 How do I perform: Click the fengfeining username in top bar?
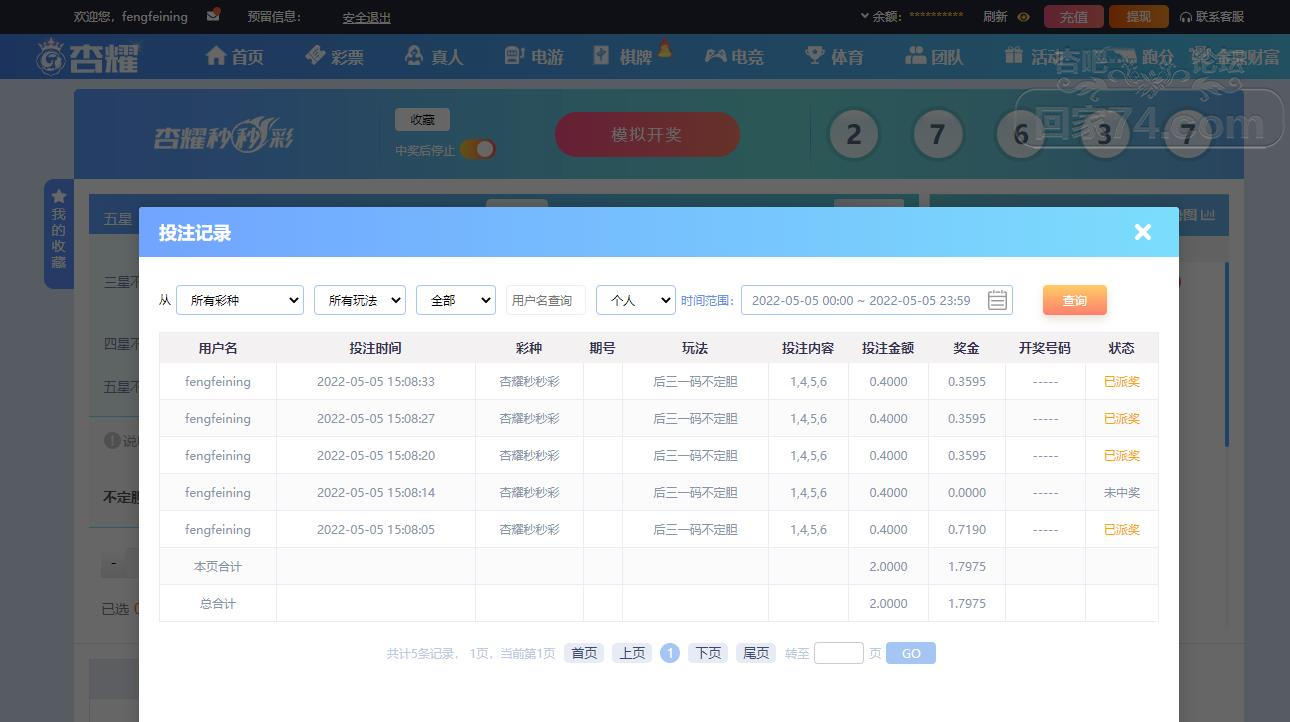click(x=154, y=17)
